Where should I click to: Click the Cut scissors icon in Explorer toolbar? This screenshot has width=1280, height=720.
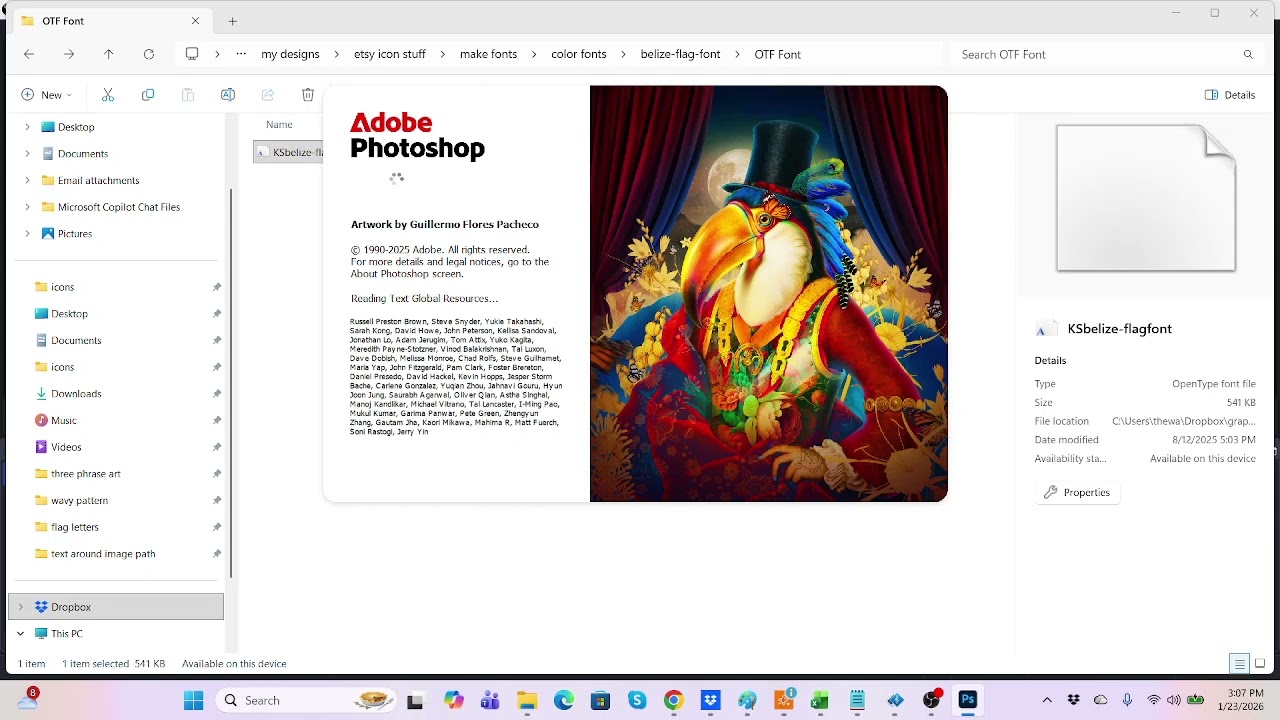coord(108,95)
